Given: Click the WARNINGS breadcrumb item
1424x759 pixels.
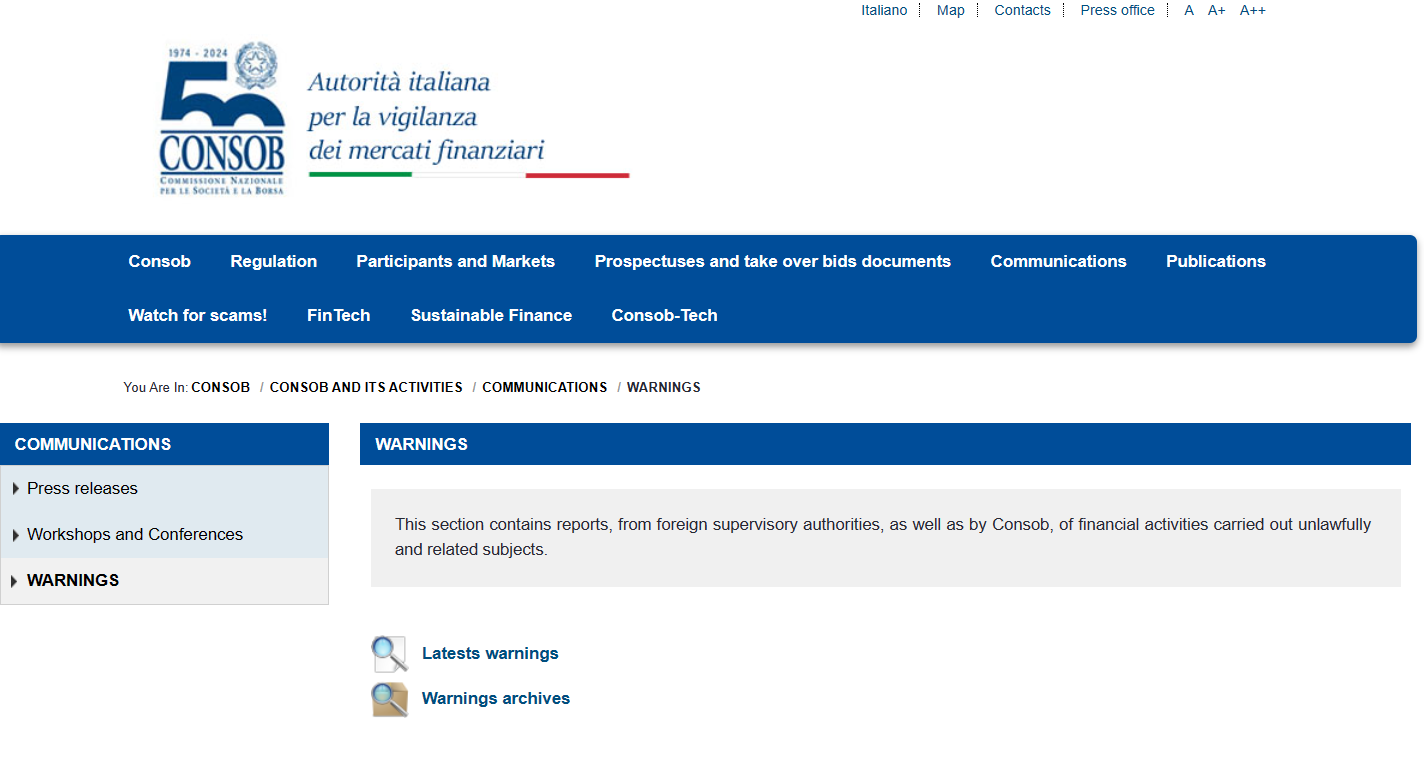Looking at the screenshot, I should tap(663, 387).
